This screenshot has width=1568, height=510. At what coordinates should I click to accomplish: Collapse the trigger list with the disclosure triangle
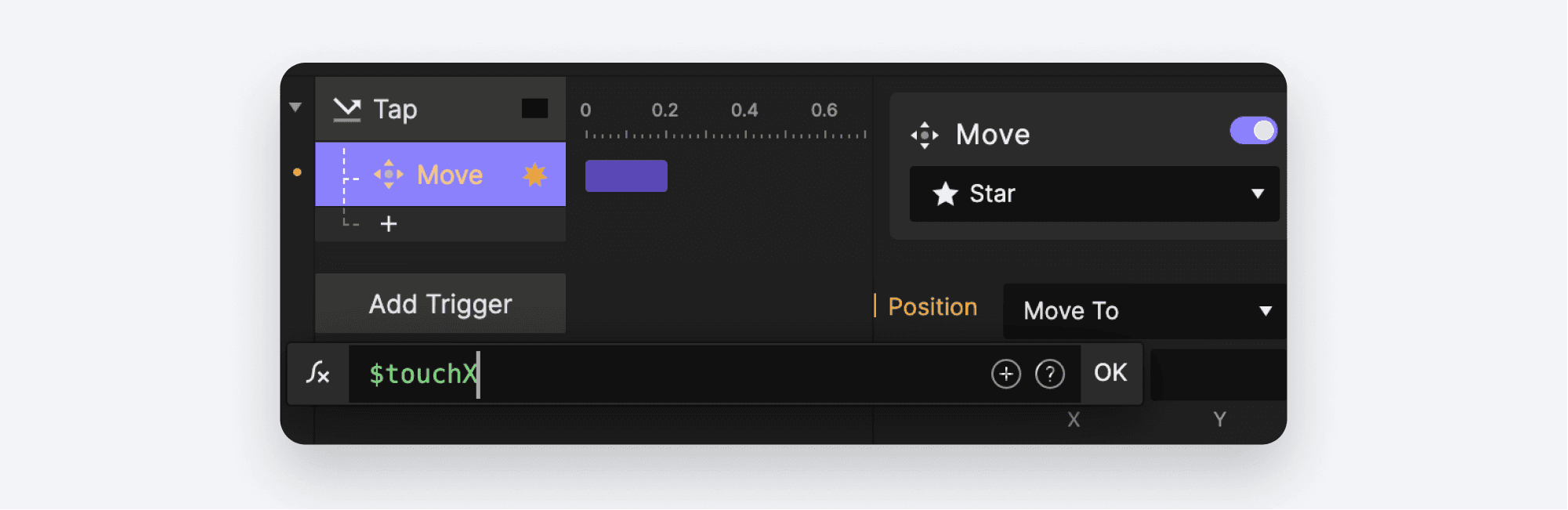tap(295, 107)
